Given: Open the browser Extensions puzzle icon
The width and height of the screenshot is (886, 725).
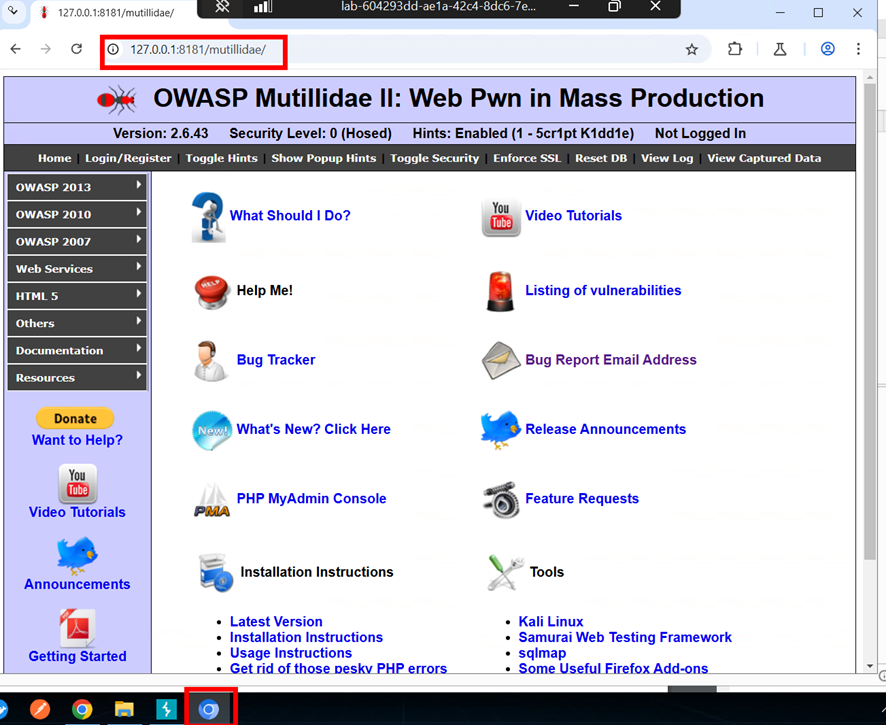Looking at the screenshot, I should (x=735, y=49).
